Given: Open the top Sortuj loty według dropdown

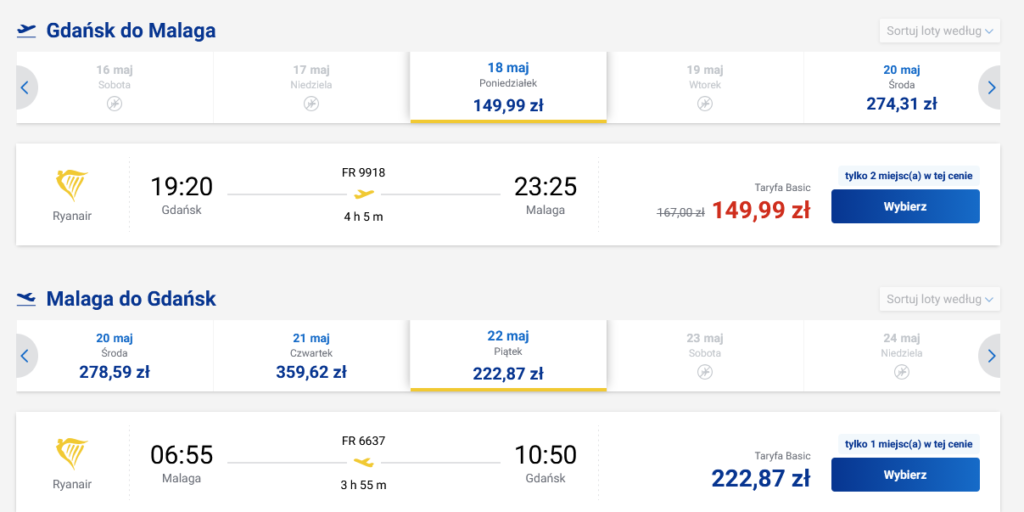Looking at the screenshot, I should coord(939,31).
